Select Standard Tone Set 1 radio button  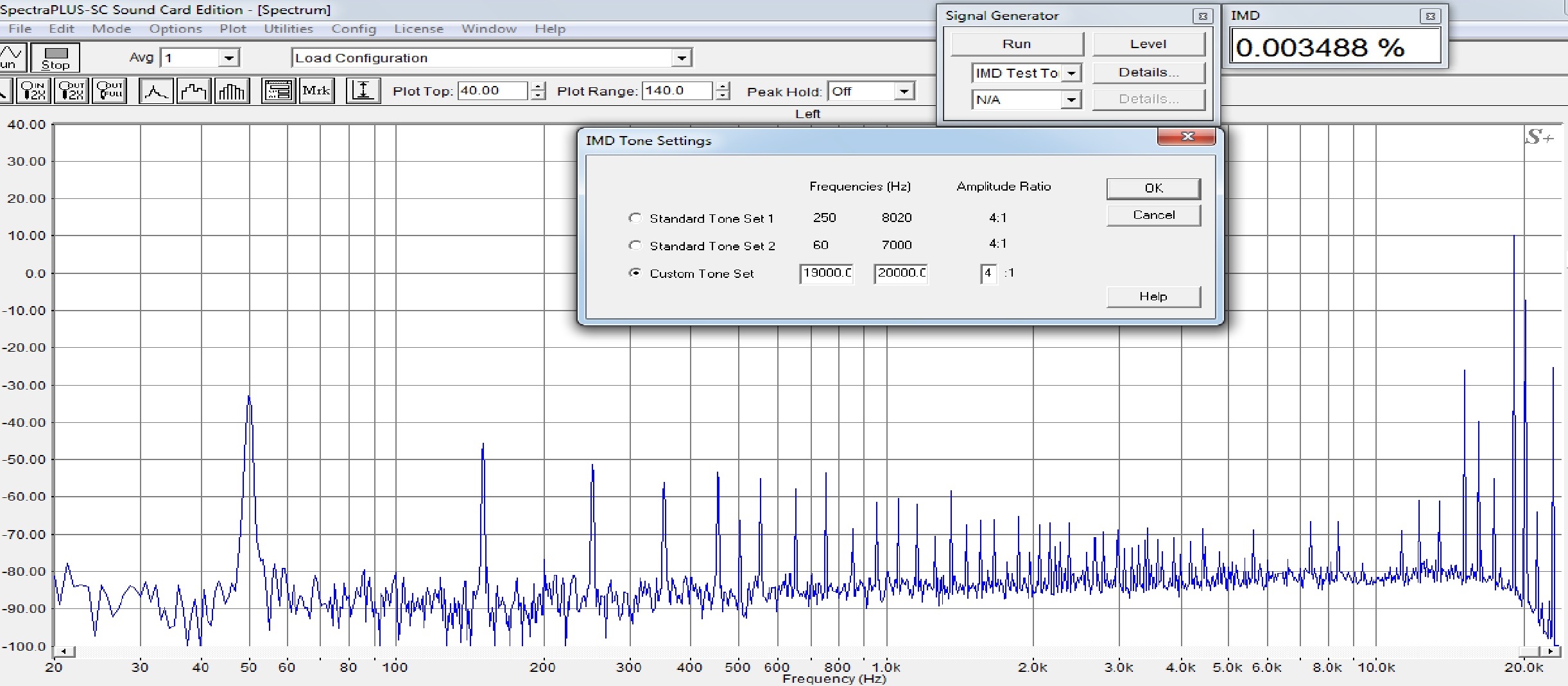point(635,218)
